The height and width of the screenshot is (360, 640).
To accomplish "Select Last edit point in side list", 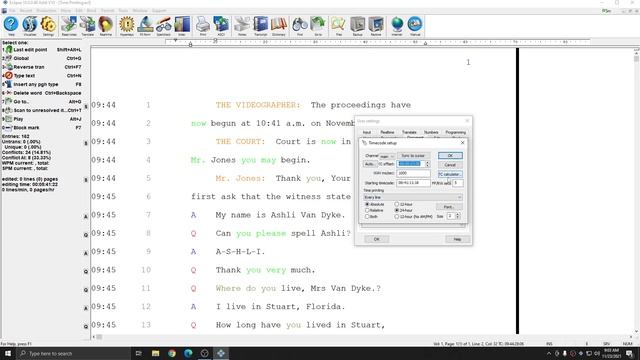I will click(42, 49).
